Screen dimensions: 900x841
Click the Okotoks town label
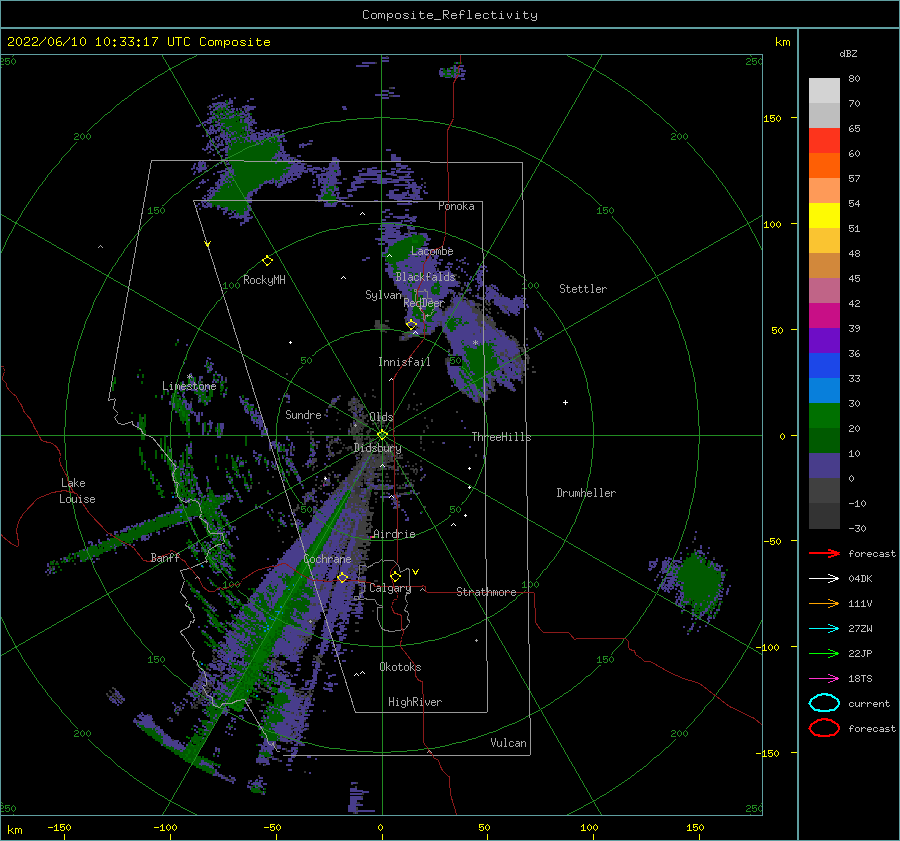tap(400, 667)
